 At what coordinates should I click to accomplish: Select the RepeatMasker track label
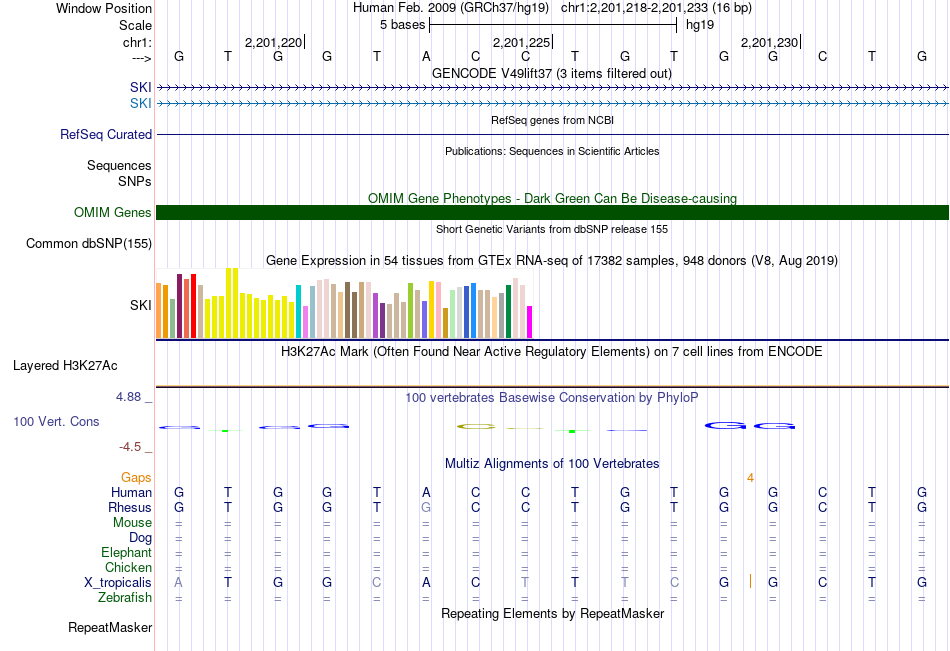click(x=110, y=628)
